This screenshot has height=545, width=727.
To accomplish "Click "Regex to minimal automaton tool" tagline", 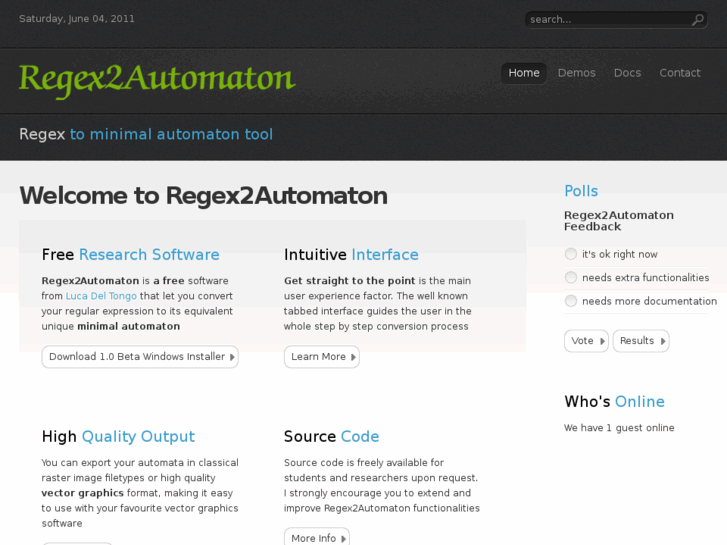I will pos(146,134).
